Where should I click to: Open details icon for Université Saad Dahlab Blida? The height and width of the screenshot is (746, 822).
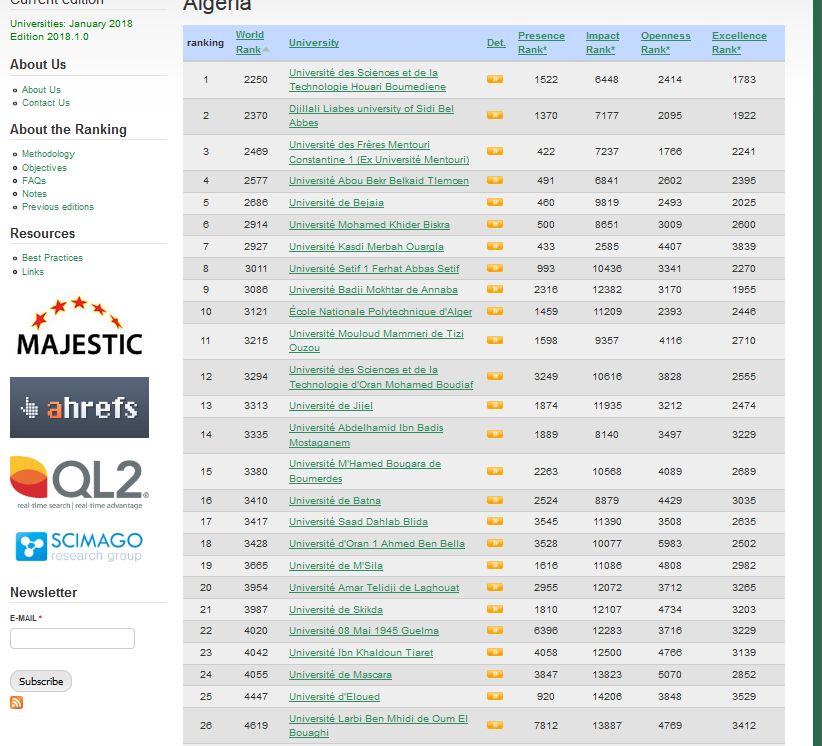coord(494,521)
